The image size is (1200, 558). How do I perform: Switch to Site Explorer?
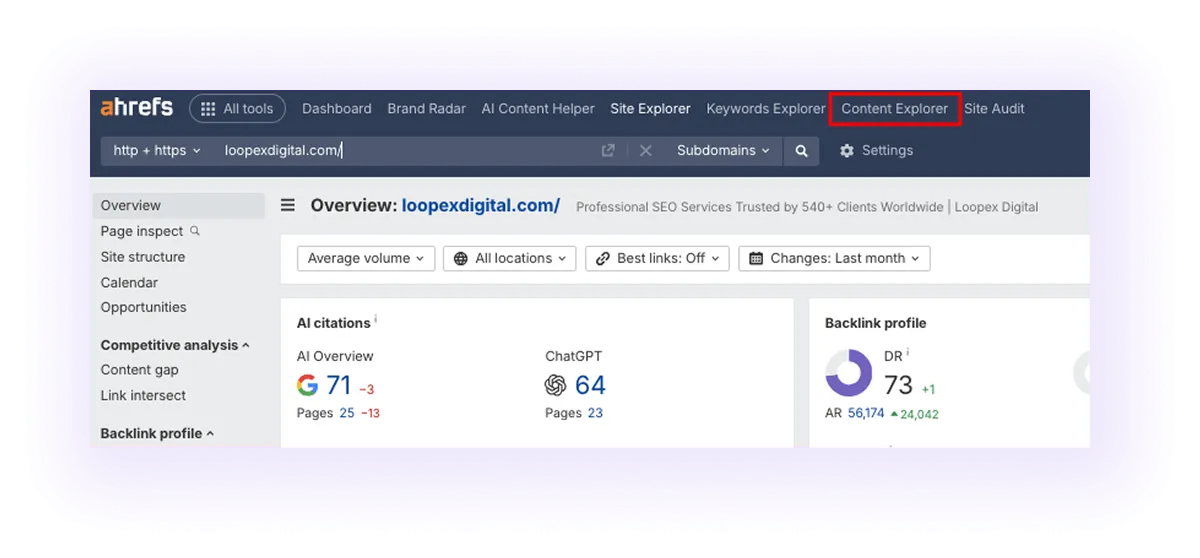coord(651,109)
